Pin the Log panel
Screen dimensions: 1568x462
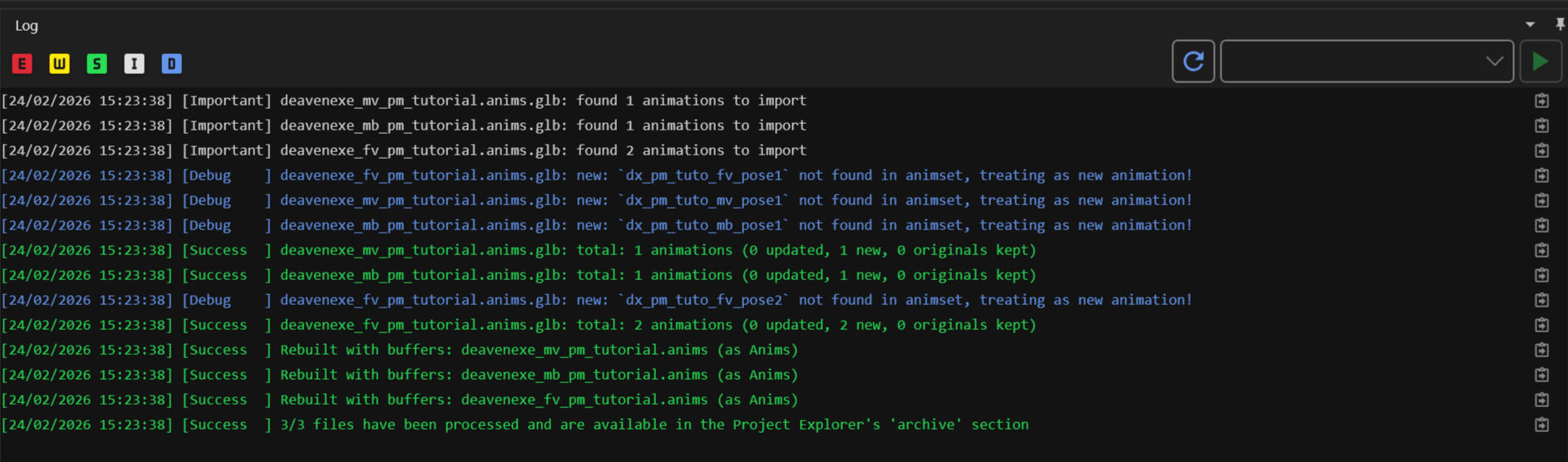click(x=1560, y=25)
